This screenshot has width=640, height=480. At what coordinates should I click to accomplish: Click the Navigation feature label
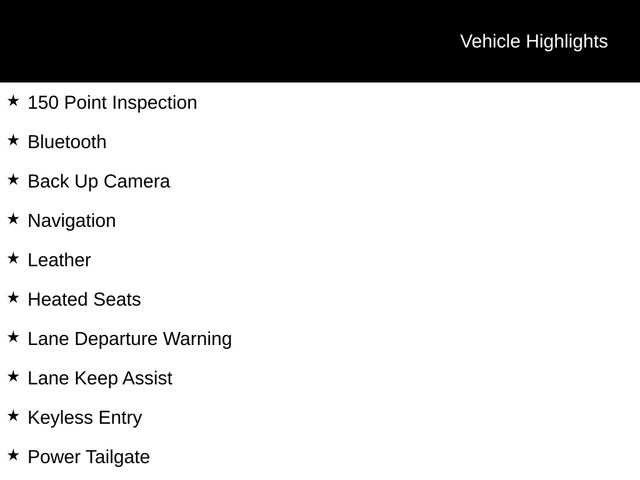[x=72, y=220]
